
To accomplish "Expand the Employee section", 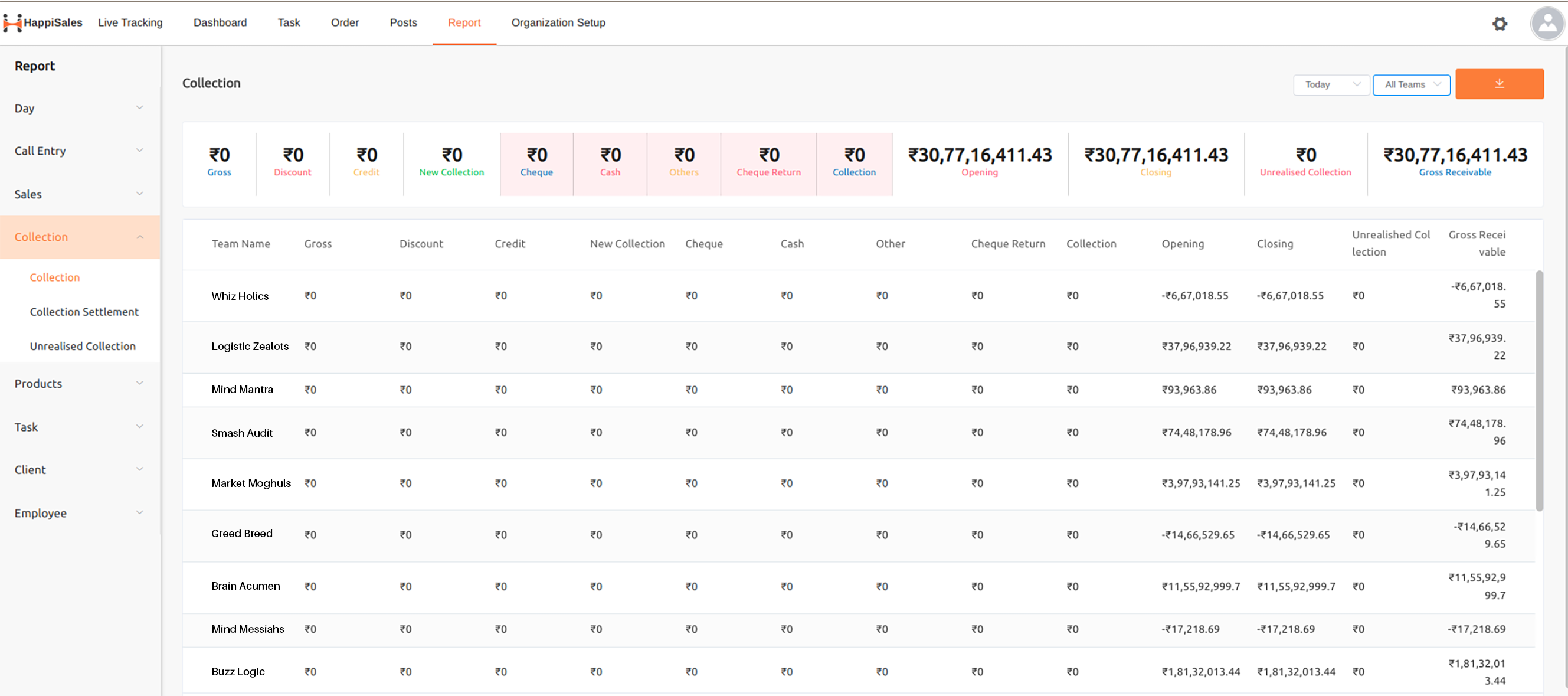I will (80, 513).
